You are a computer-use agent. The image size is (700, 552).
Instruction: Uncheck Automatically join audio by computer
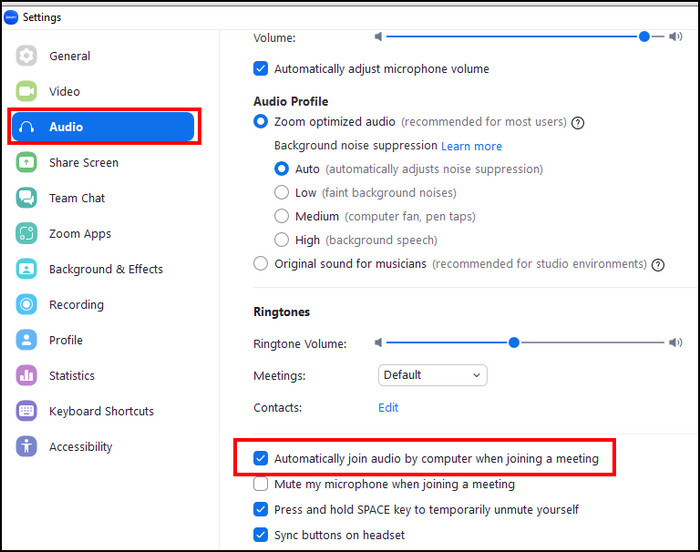click(261, 458)
